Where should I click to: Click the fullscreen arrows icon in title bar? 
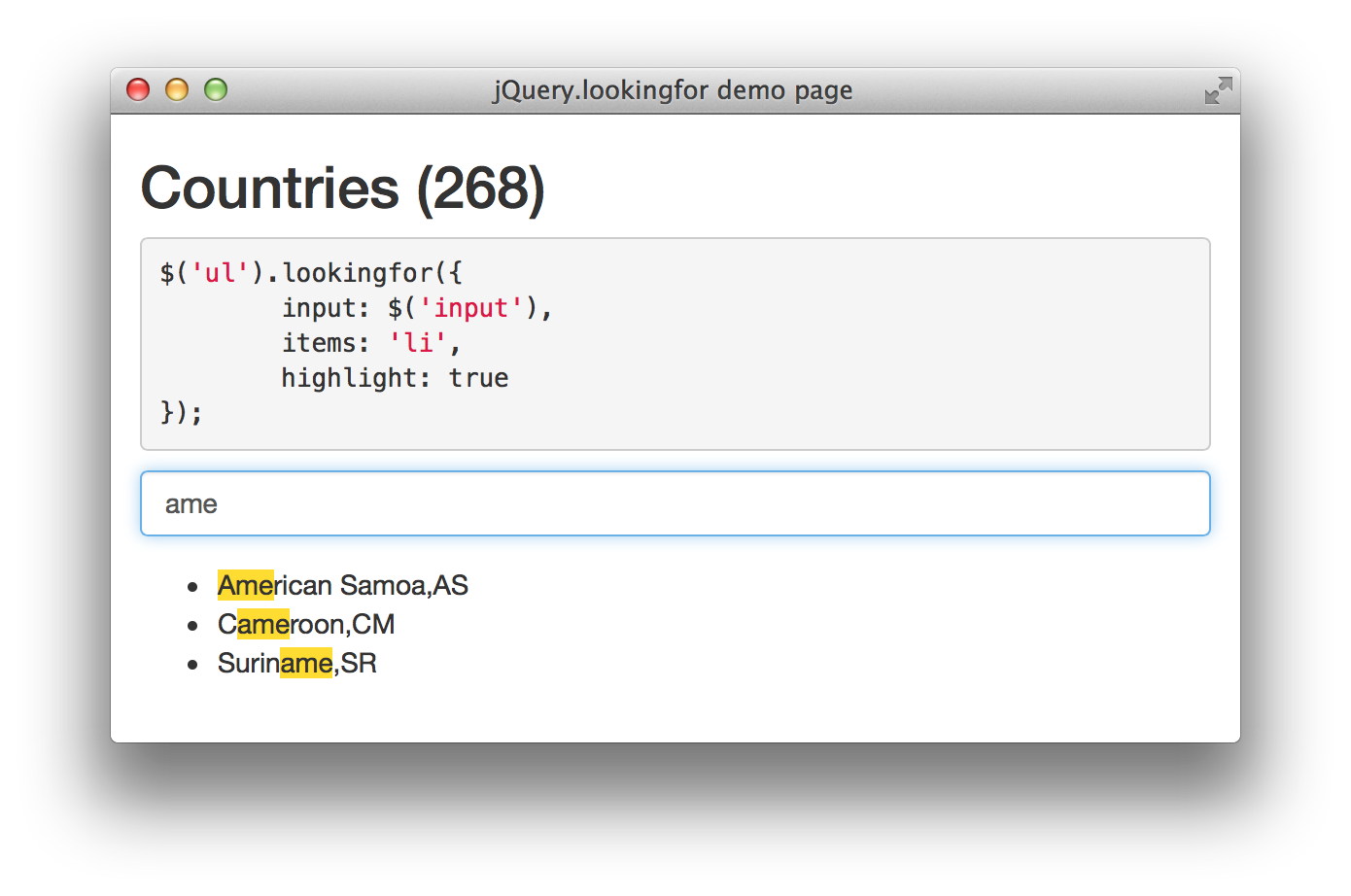coord(1218,90)
